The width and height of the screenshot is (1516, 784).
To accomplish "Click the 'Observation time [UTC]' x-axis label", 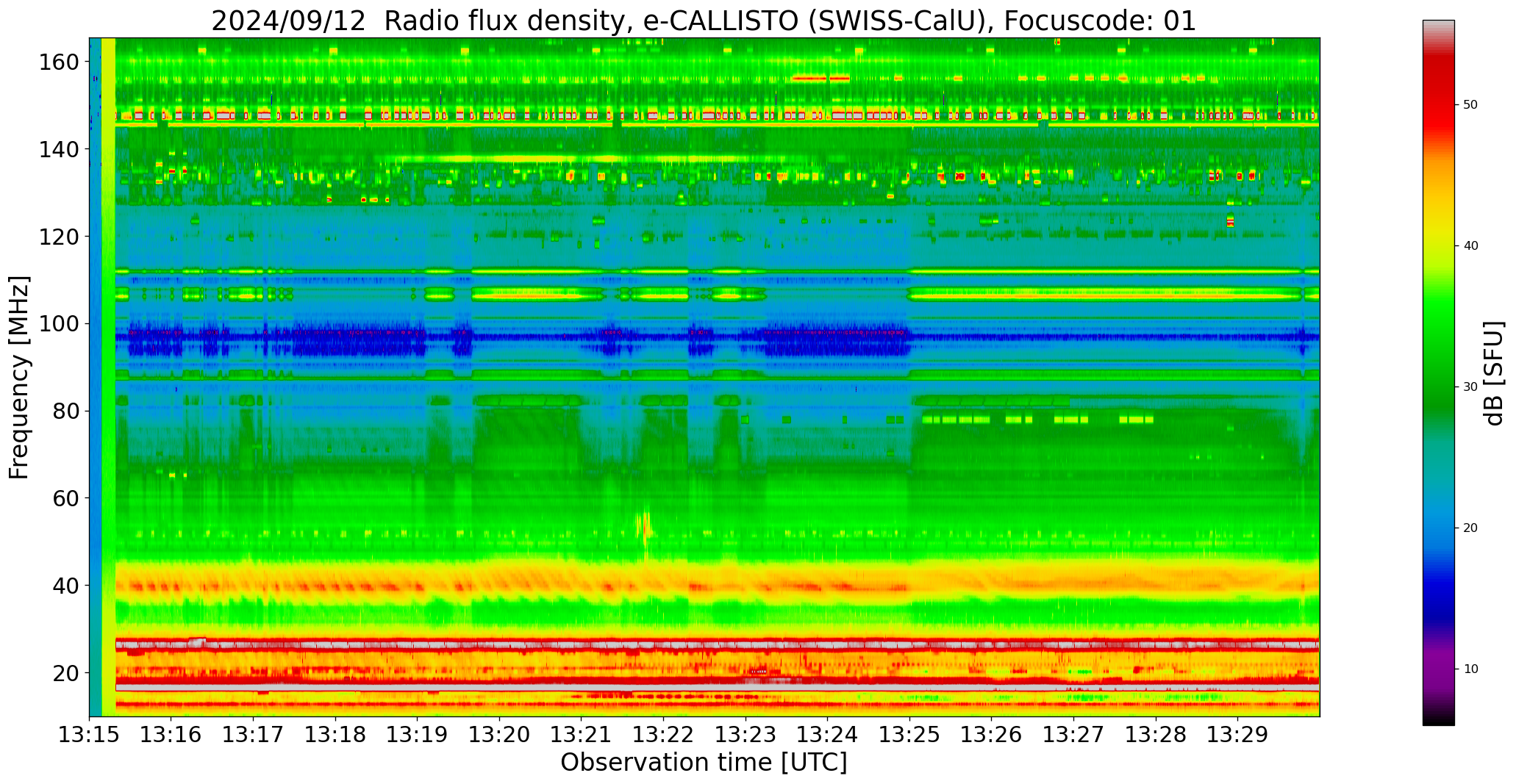I will coord(704,762).
